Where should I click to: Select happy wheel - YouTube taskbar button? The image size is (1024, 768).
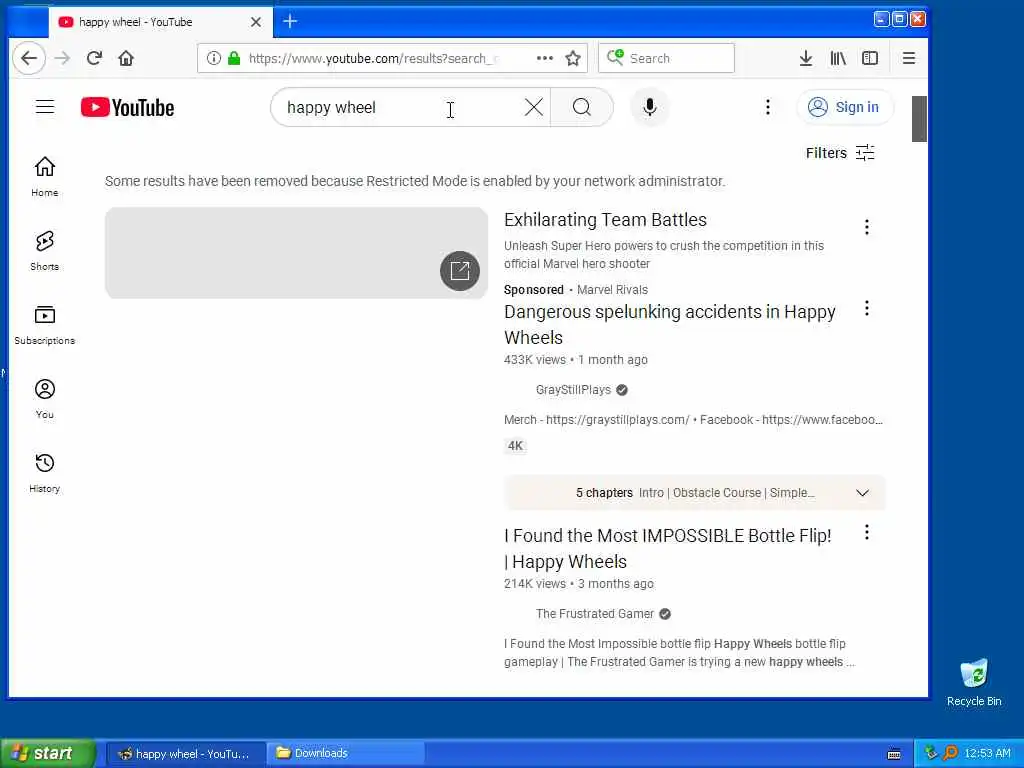tap(185, 754)
